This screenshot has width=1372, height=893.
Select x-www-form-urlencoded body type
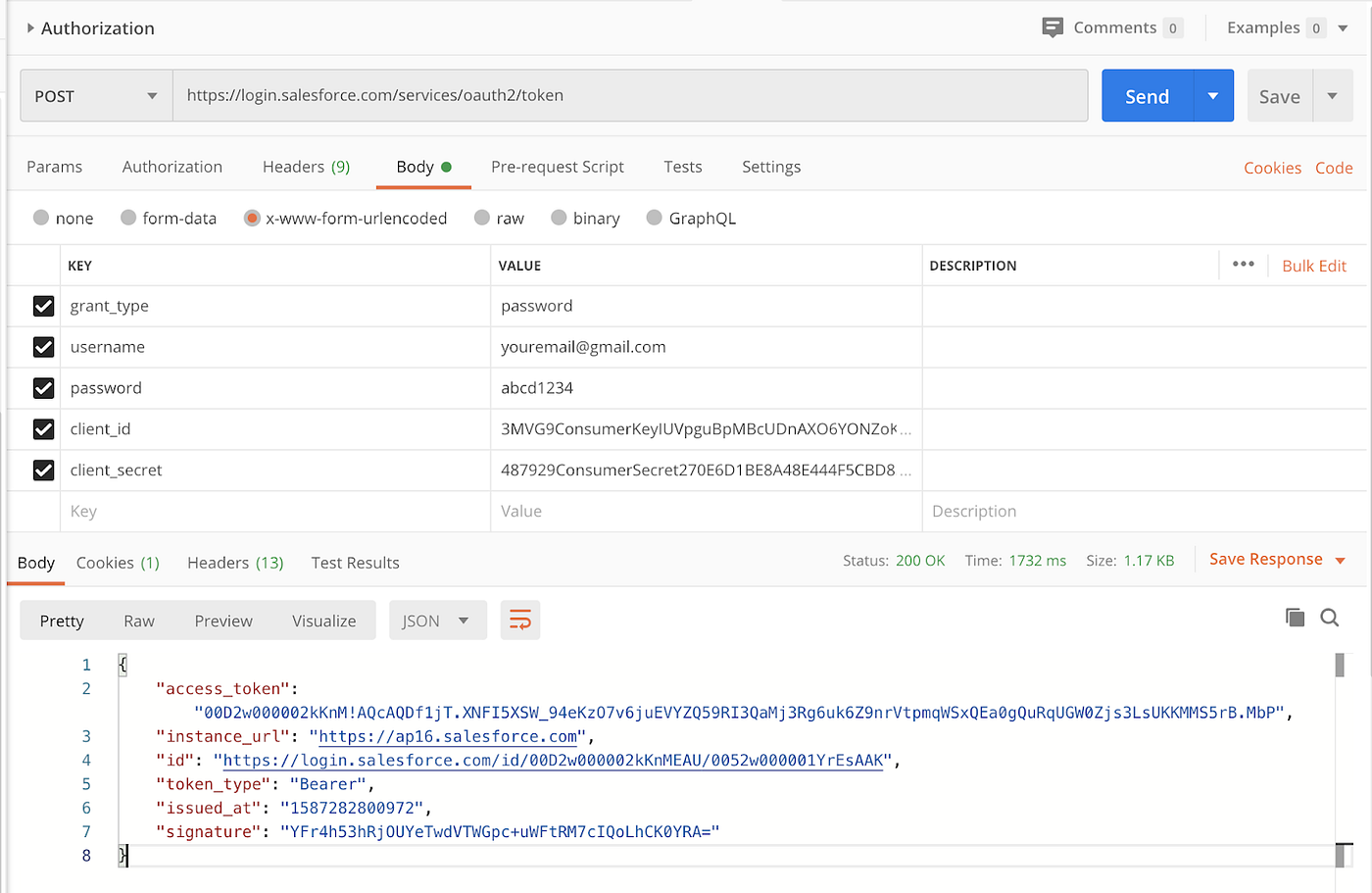click(x=252, y=218)
